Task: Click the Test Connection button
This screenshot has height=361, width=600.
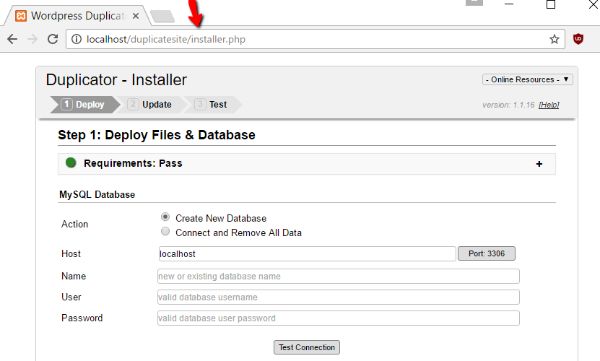Action: coord(307,347)
